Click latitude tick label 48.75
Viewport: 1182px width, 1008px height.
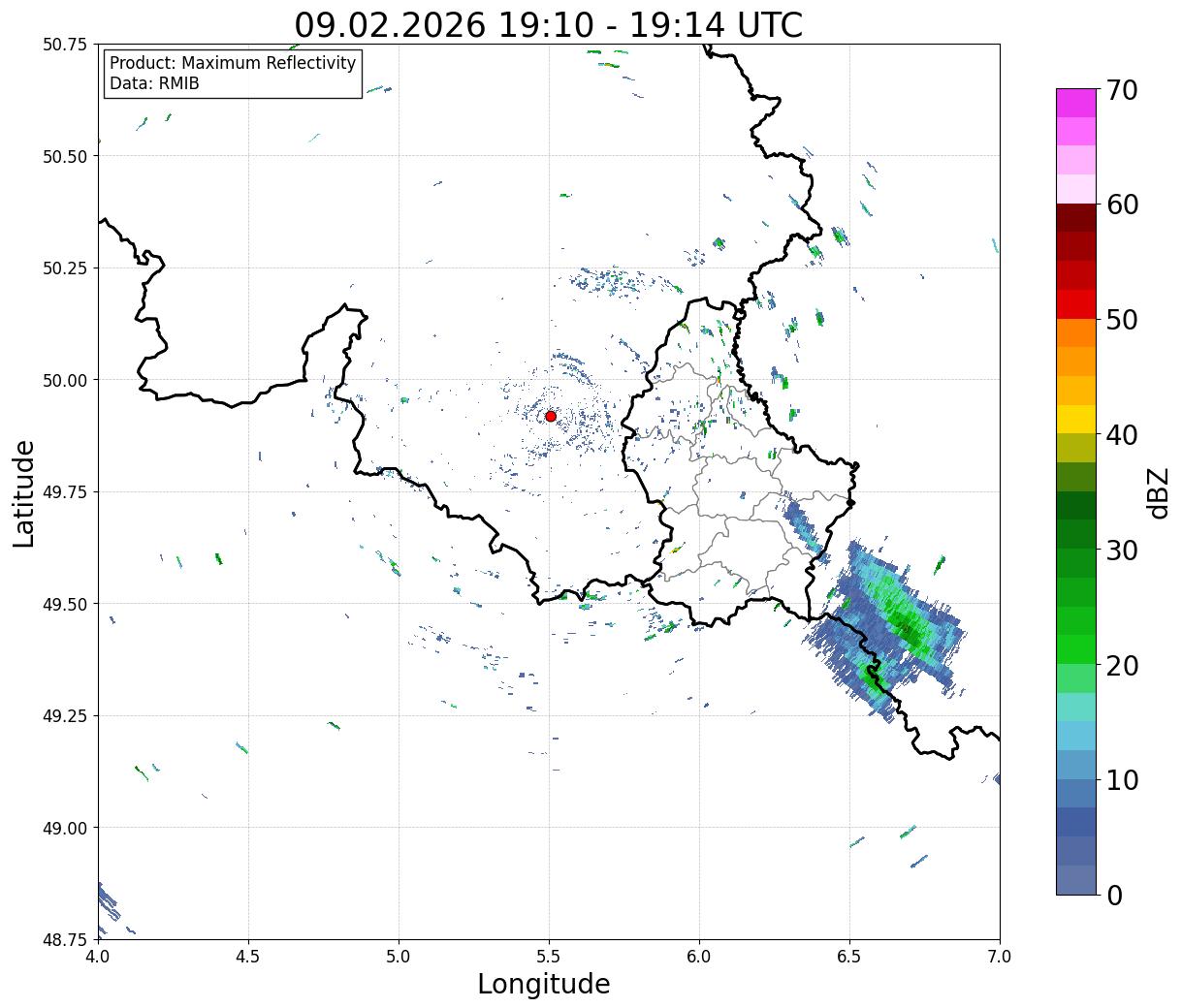coord(65,940)
